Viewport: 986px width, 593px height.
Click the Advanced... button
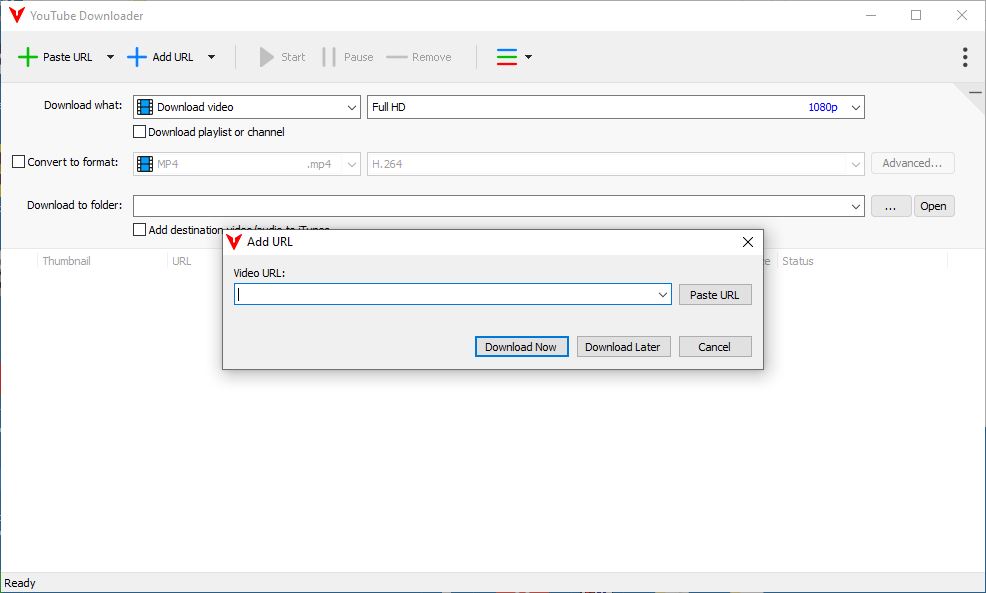click(x=912, y=163)
